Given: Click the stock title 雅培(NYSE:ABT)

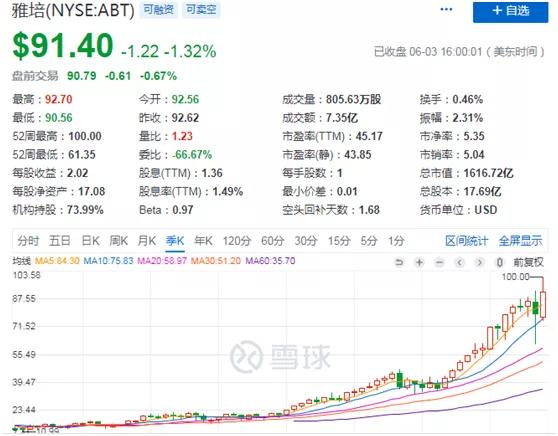Looking at the screenshot, I should click(x=73, y=10).
